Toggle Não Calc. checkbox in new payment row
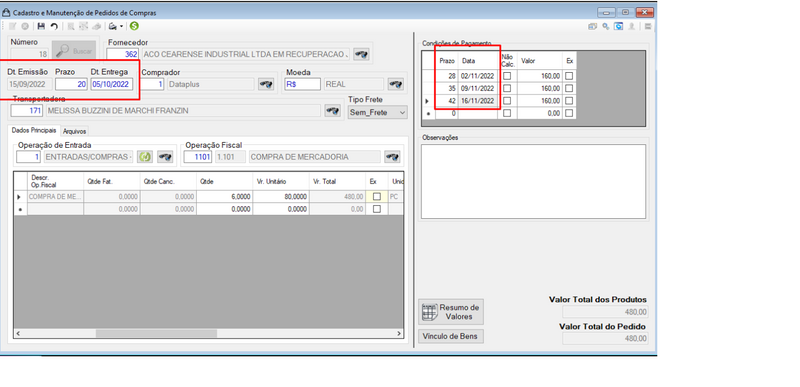 (x=507, y=113)
